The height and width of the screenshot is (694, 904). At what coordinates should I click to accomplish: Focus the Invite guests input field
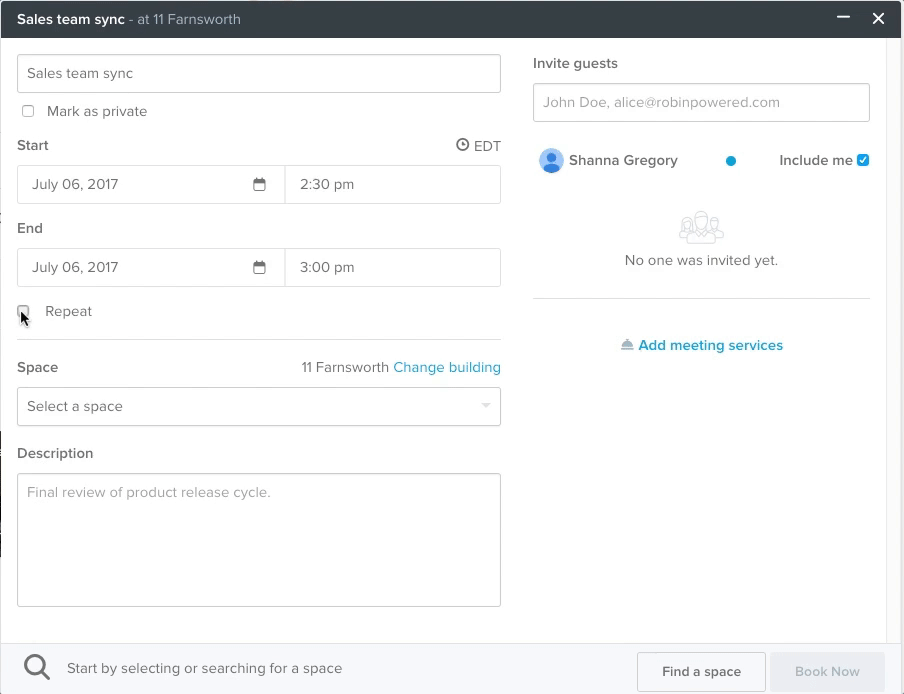(701, 103)
